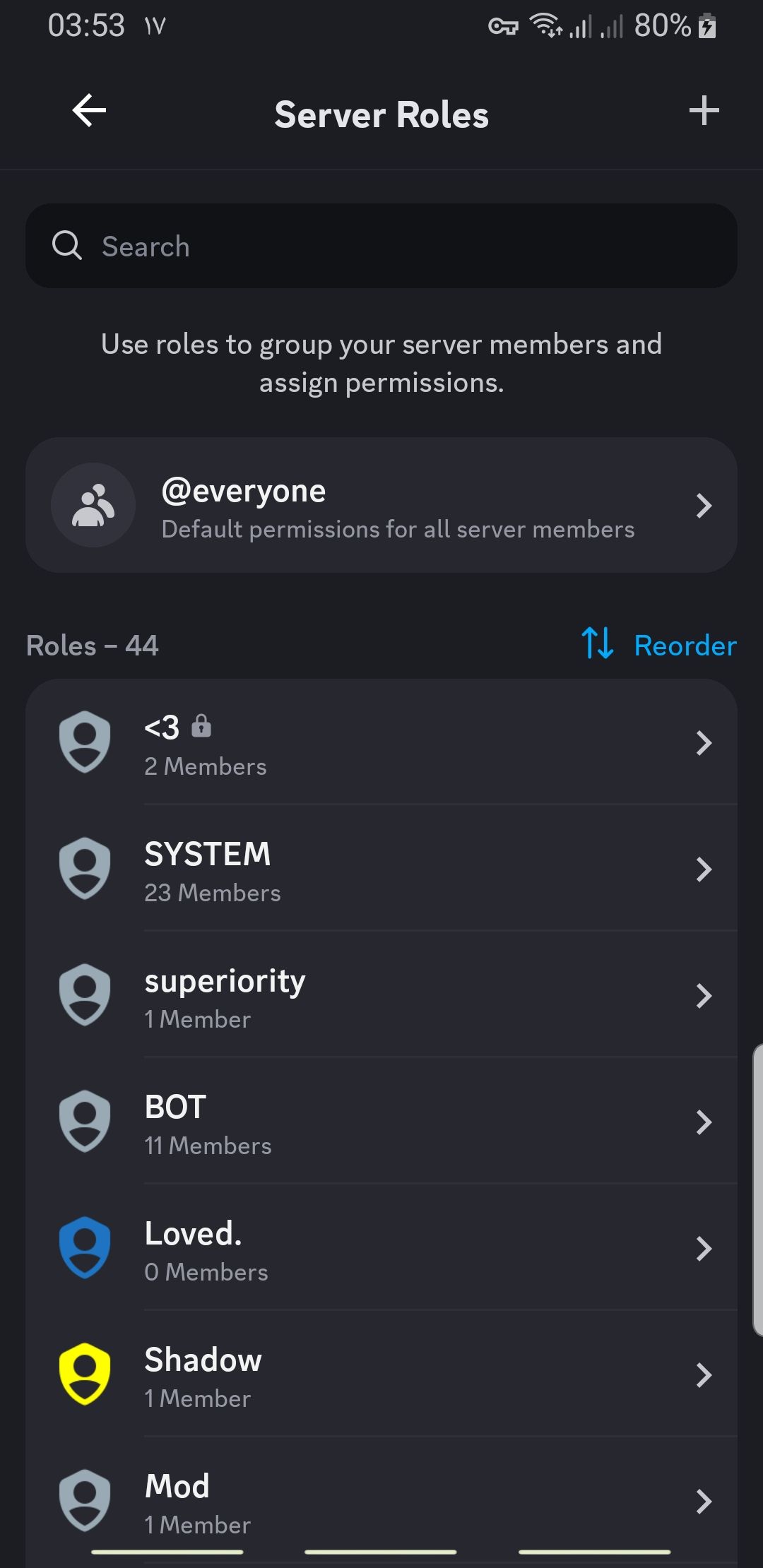Tap the Reorder up-down arrows icon
This screenshot has height=1568, width=763.
(598, 643)
